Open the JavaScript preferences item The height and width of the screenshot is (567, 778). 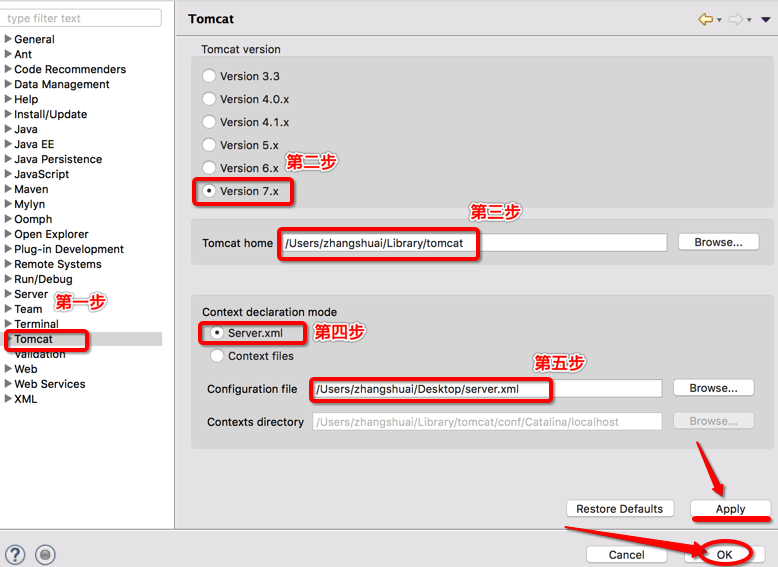(42, 174)
